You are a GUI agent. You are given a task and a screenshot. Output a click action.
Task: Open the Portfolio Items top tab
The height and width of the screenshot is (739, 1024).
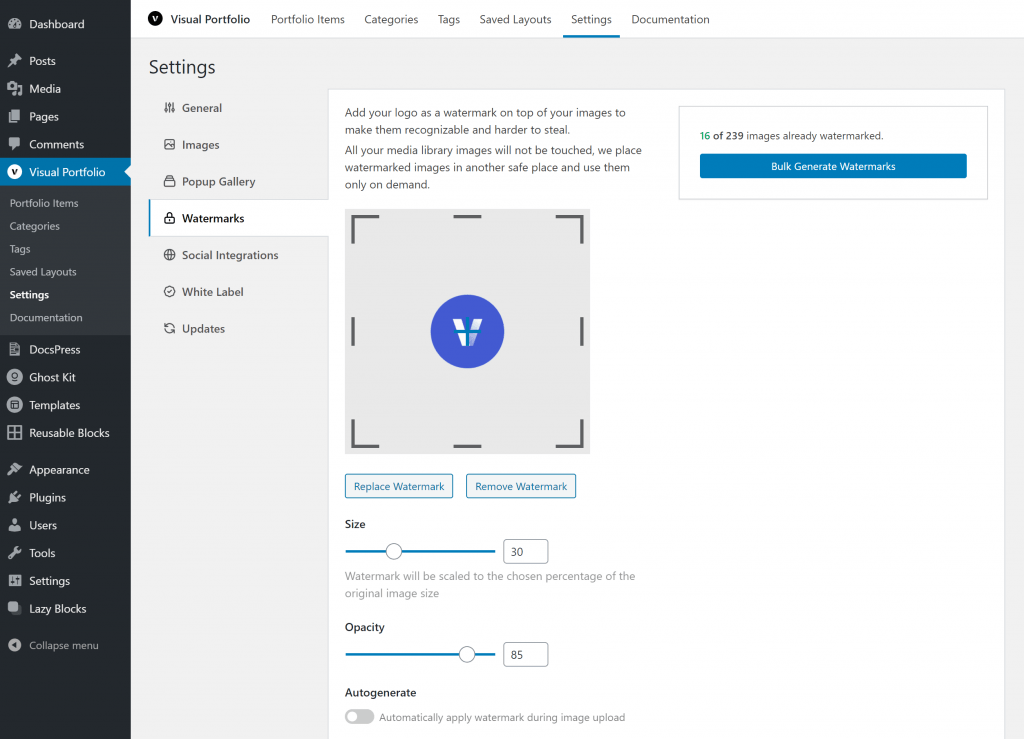click(308, 20)
